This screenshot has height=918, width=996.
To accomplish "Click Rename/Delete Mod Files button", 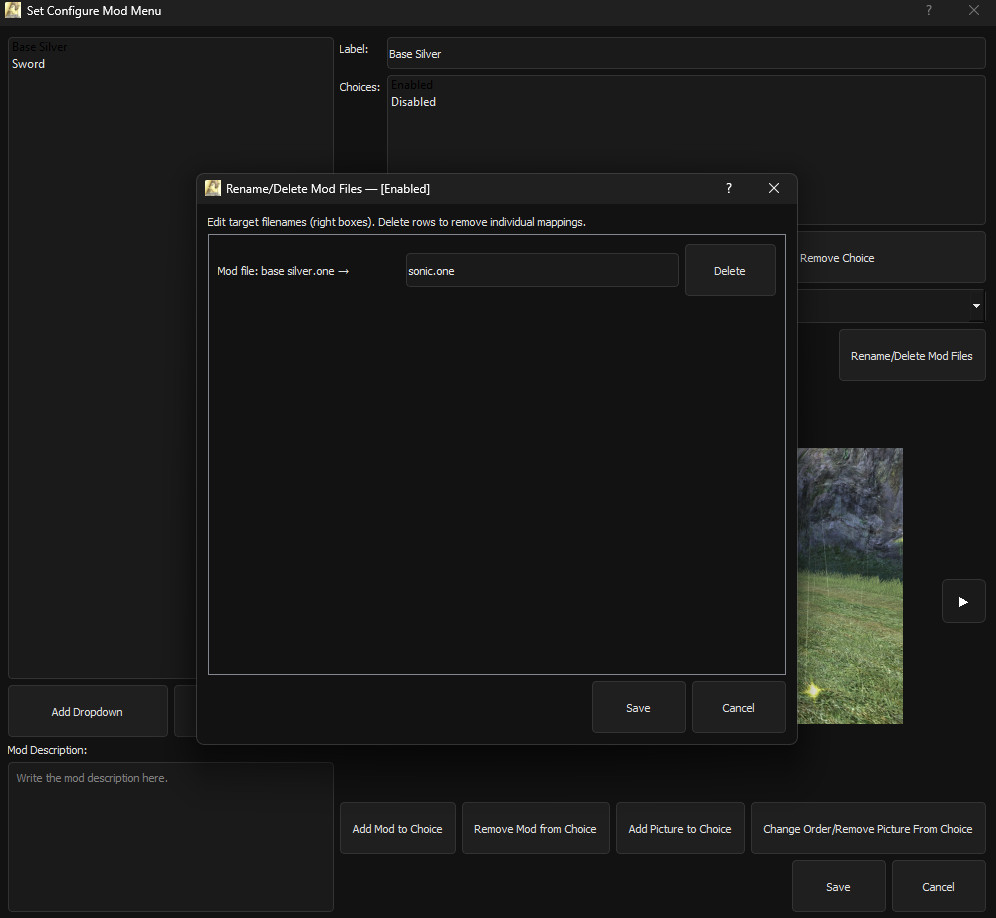I will coord(912,355).
